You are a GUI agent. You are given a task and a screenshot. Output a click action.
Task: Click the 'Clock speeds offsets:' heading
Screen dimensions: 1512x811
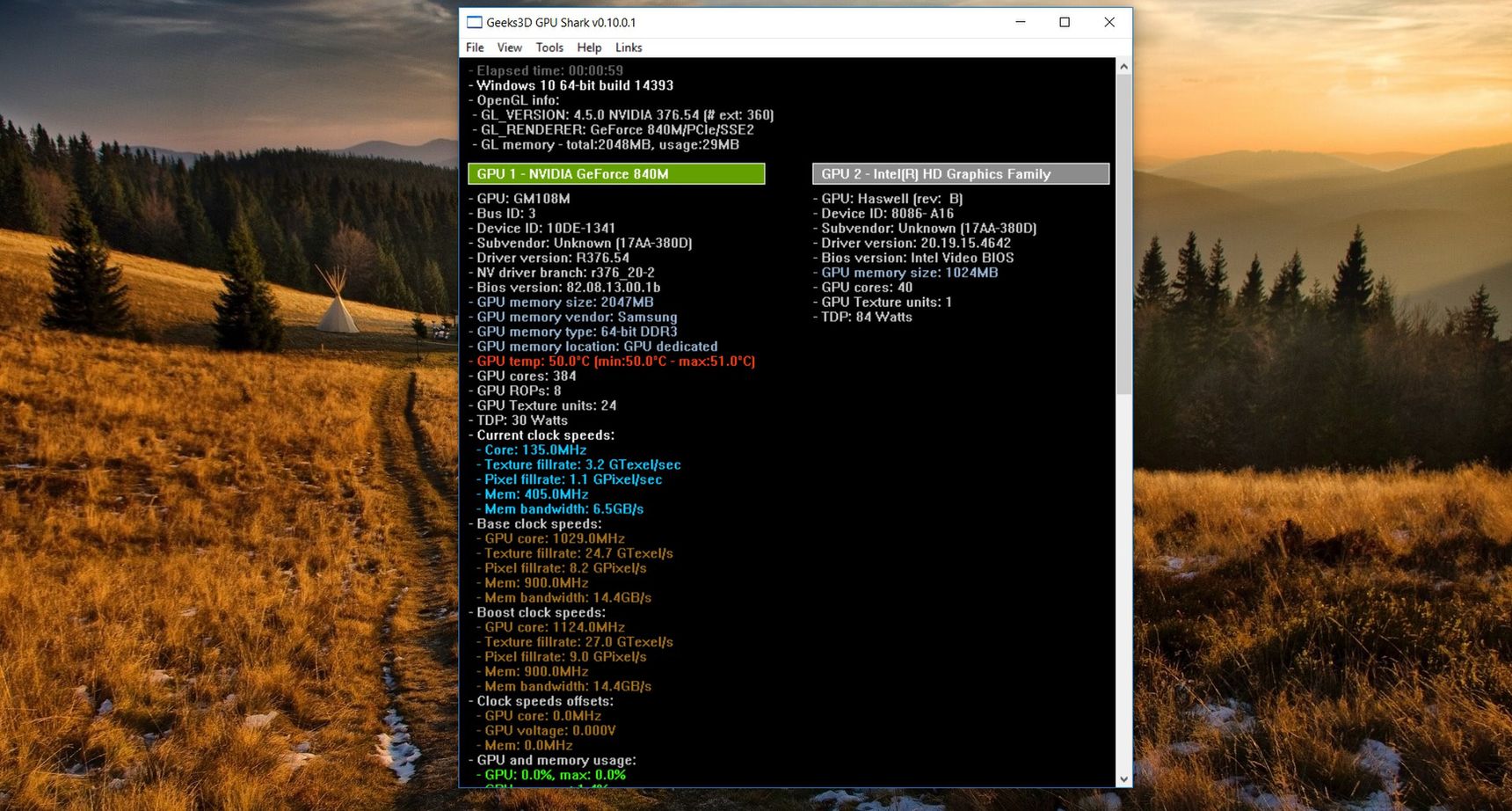[x=541, y=701]
